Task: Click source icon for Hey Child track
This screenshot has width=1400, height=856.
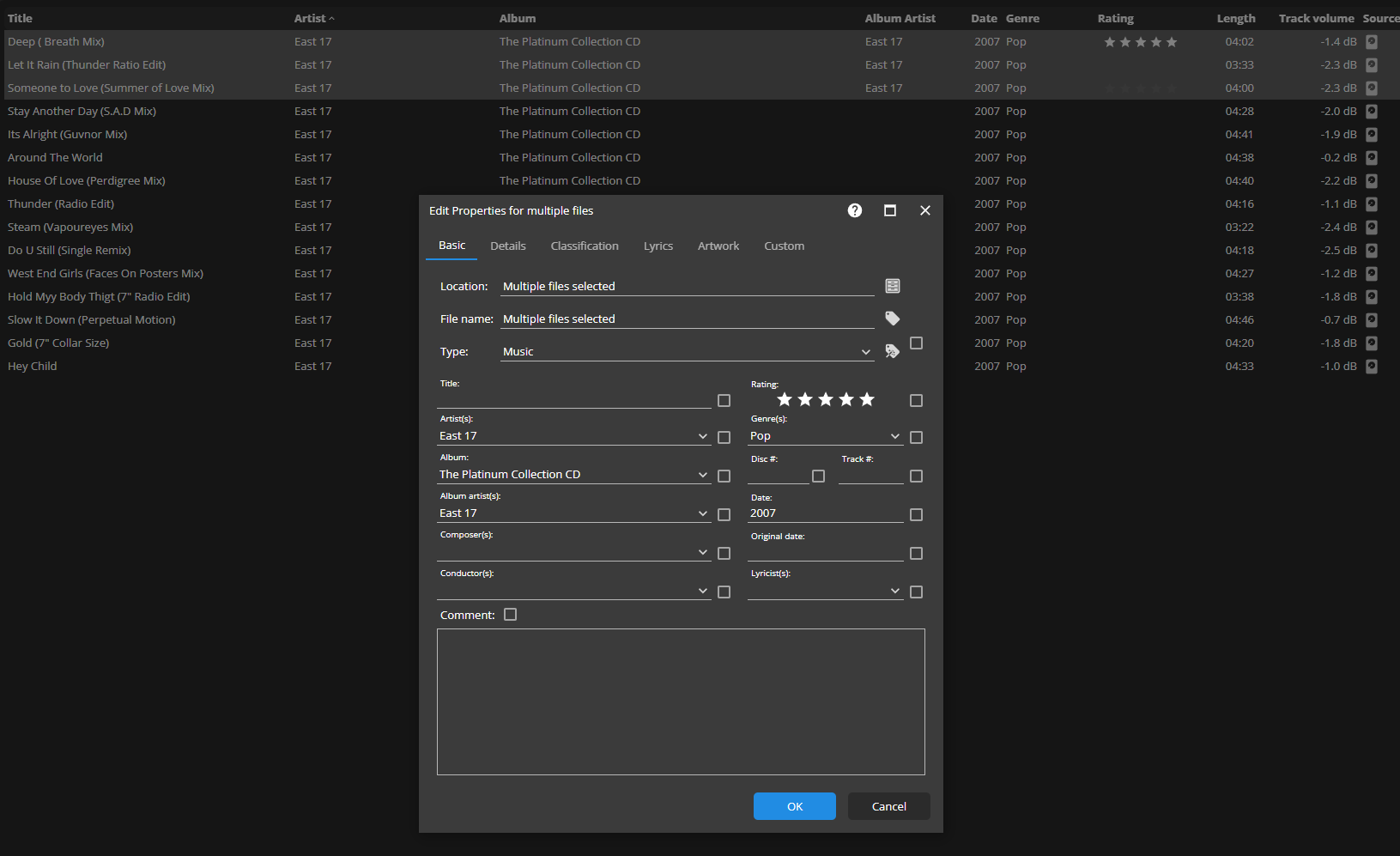Action: (x=1372, y=367)
